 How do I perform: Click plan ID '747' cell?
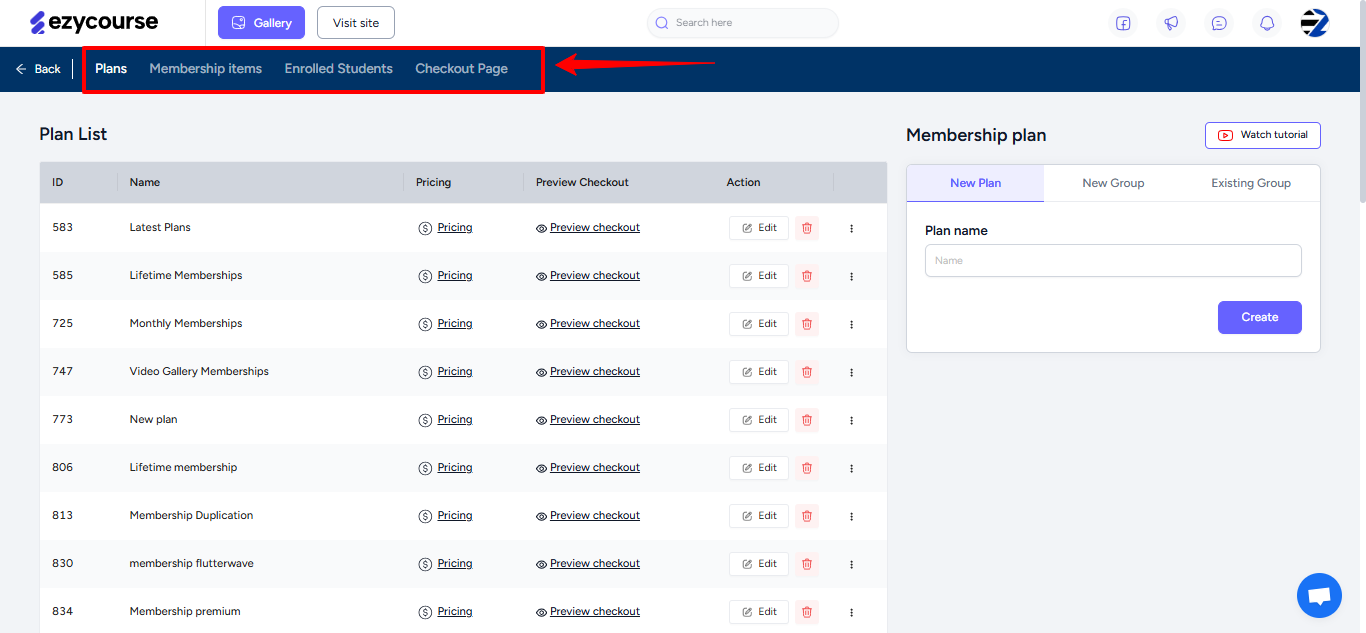point(63,372)
